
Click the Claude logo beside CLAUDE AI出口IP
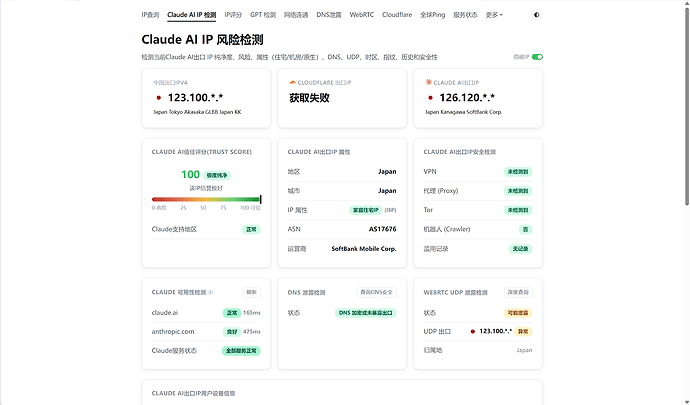tap(428, 82)
